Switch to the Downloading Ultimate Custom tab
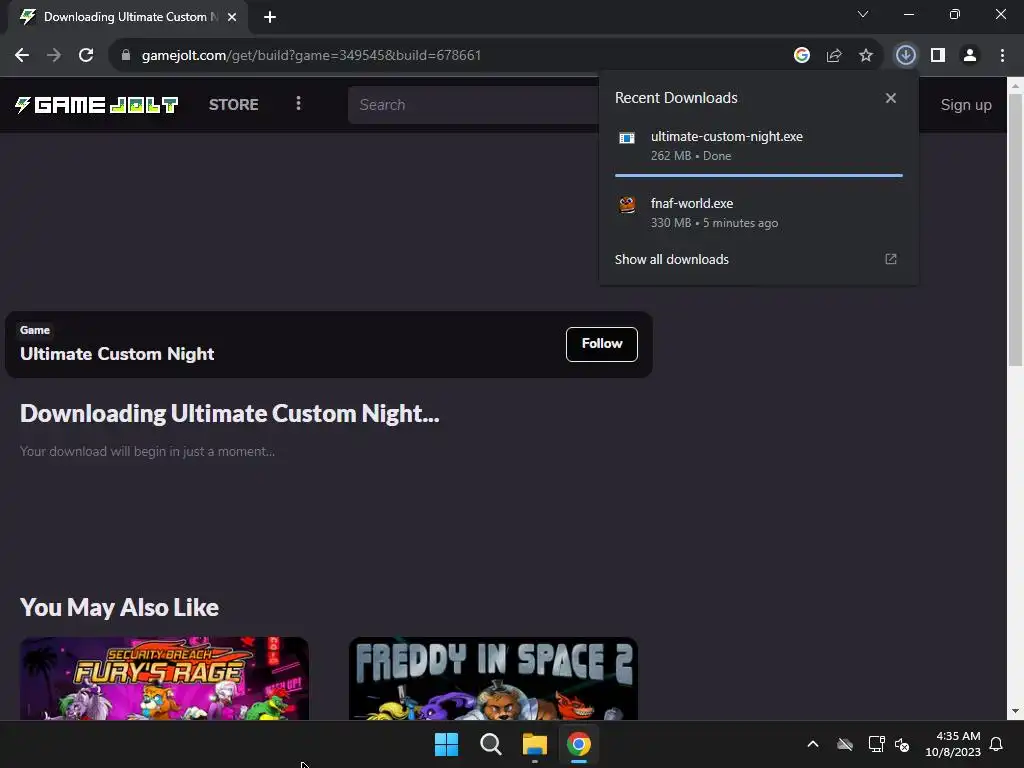 pyautogui.click(x=127, y=17)
